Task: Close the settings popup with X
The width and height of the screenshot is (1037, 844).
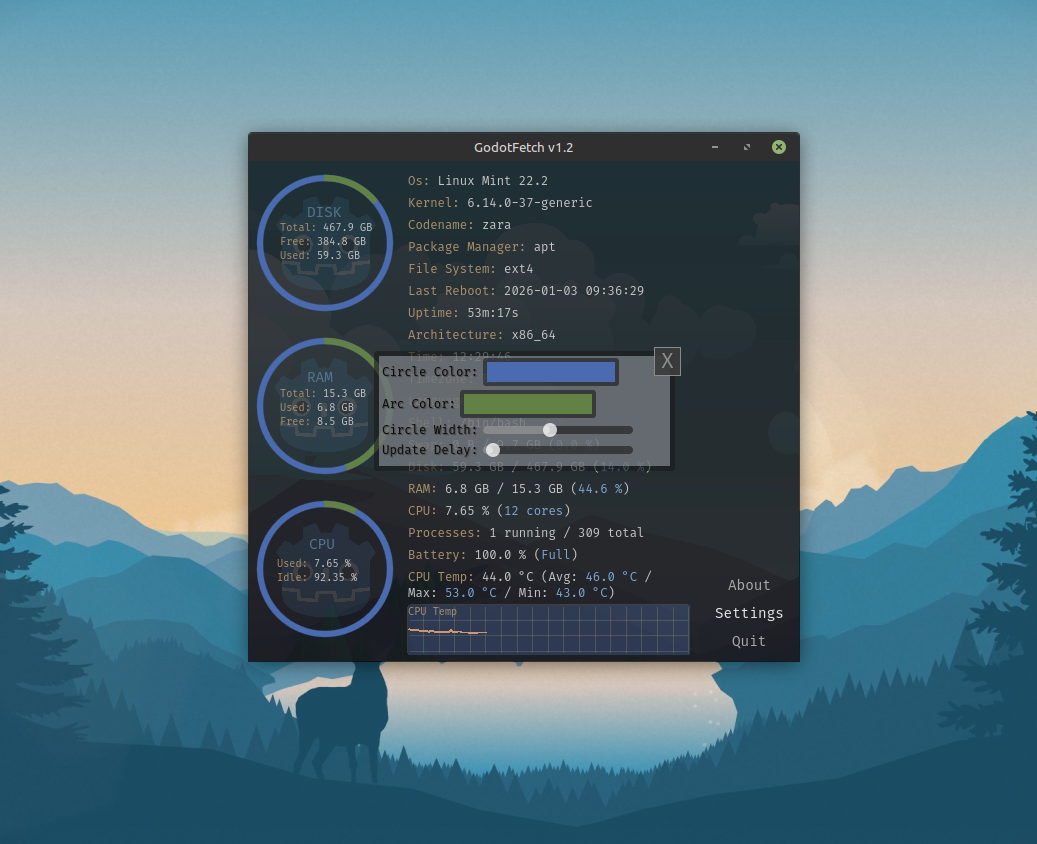Action: (667, 361)
